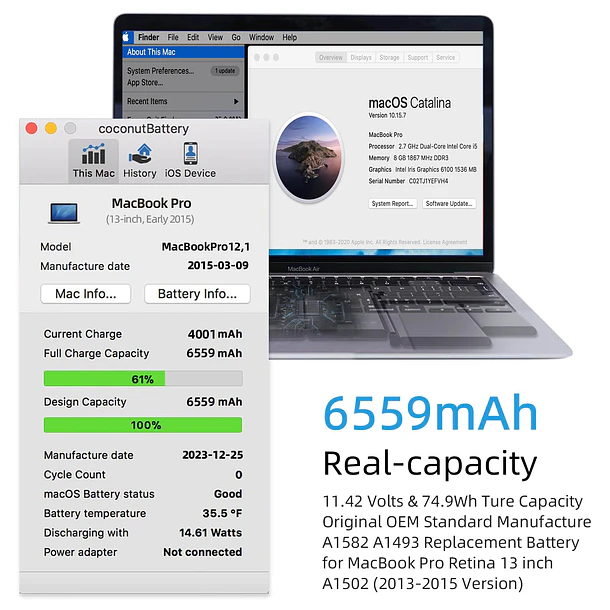Open the Edit menu

193,37
